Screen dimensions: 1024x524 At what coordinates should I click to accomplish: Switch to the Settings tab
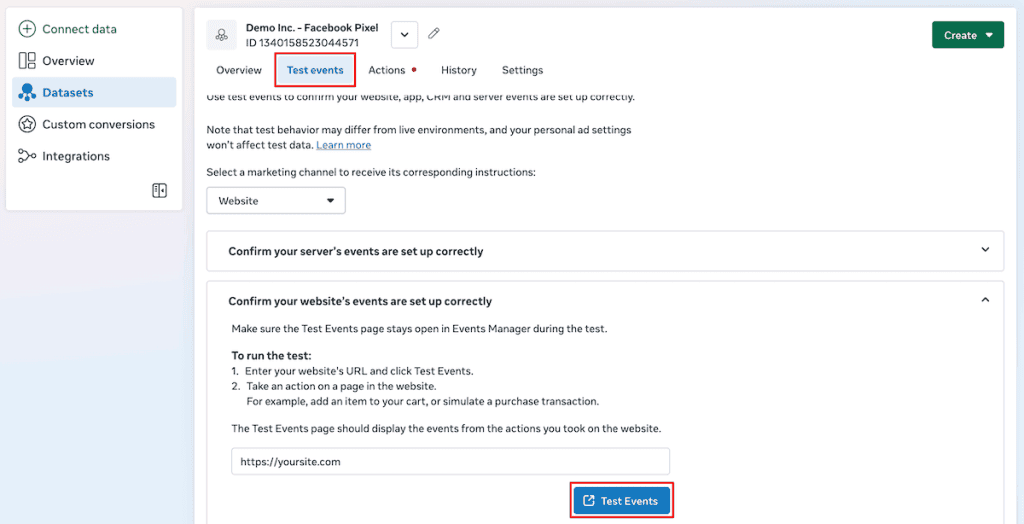coord(522,70)
